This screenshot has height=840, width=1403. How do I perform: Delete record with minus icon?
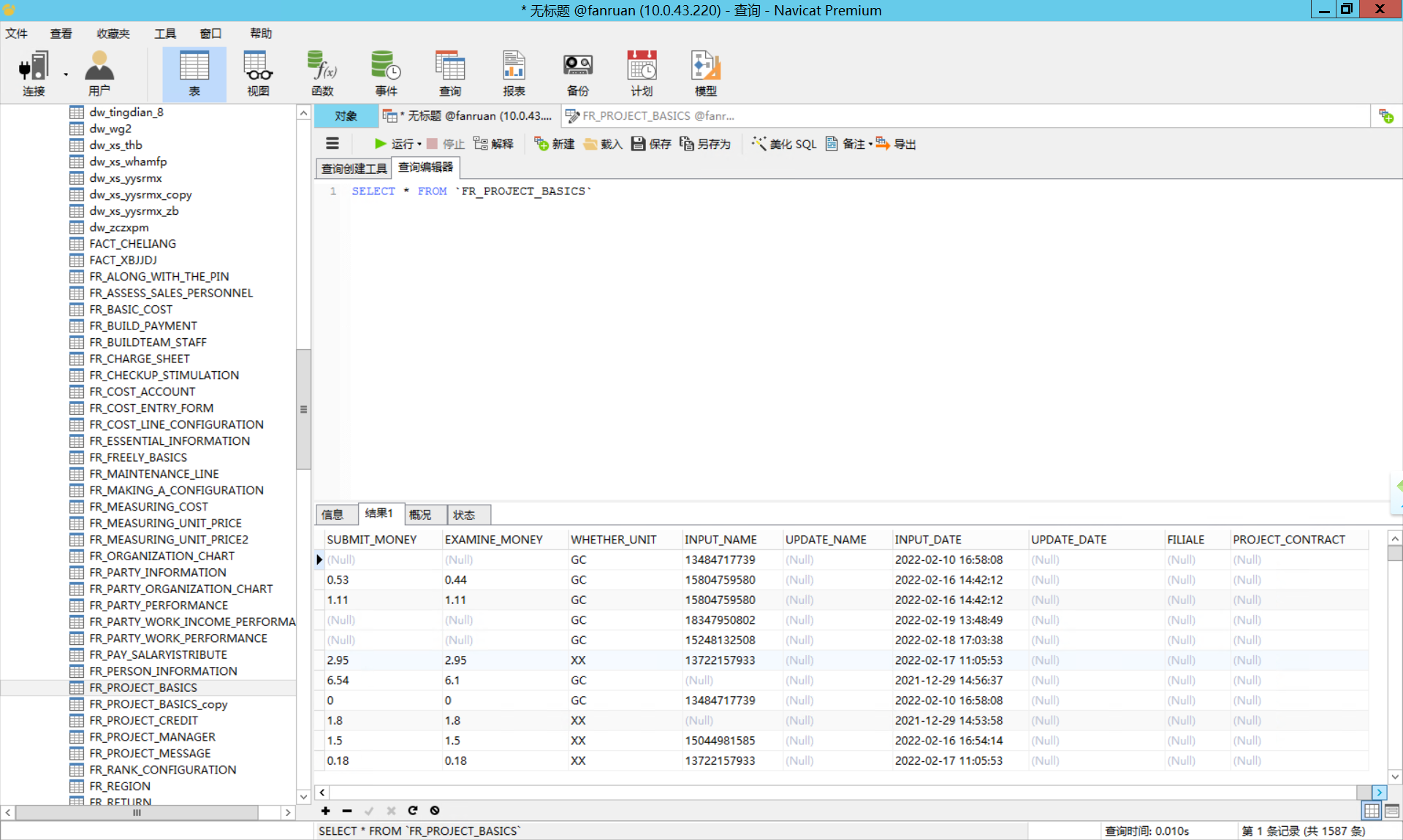tap(347, 810)
